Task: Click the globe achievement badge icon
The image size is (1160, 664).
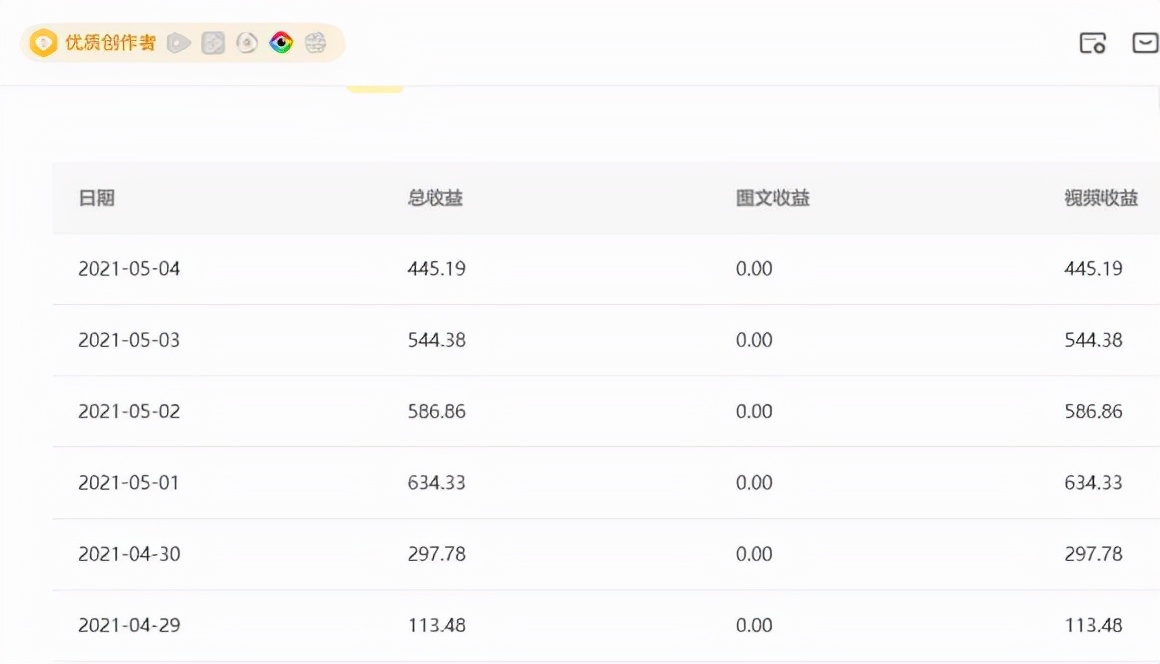Action: [315, 43]
